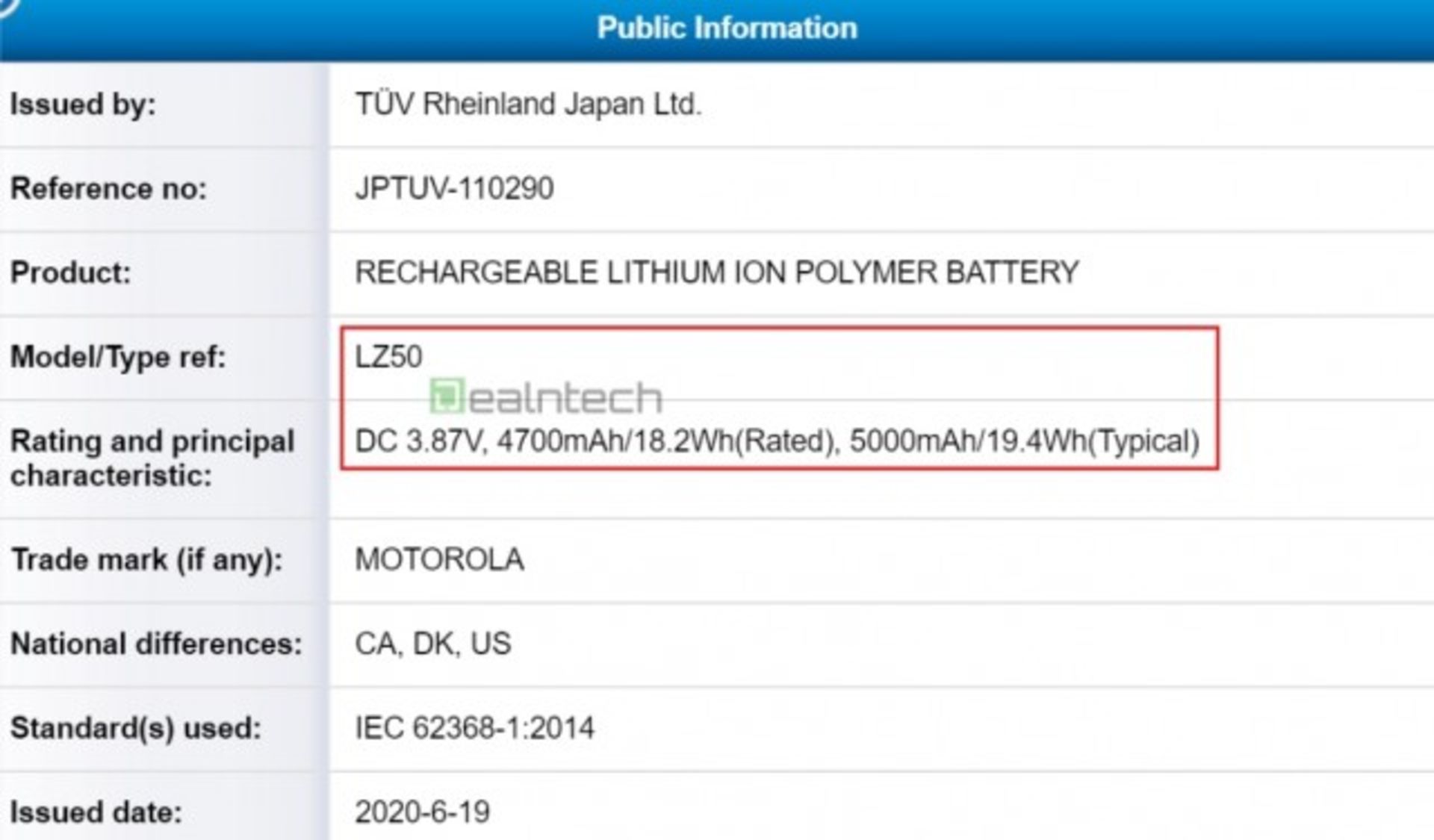The width and height of the screenshot is (1434, 840).
Task: Click the "Rating and principal characteristic:" label
Action: click(152, 458)
